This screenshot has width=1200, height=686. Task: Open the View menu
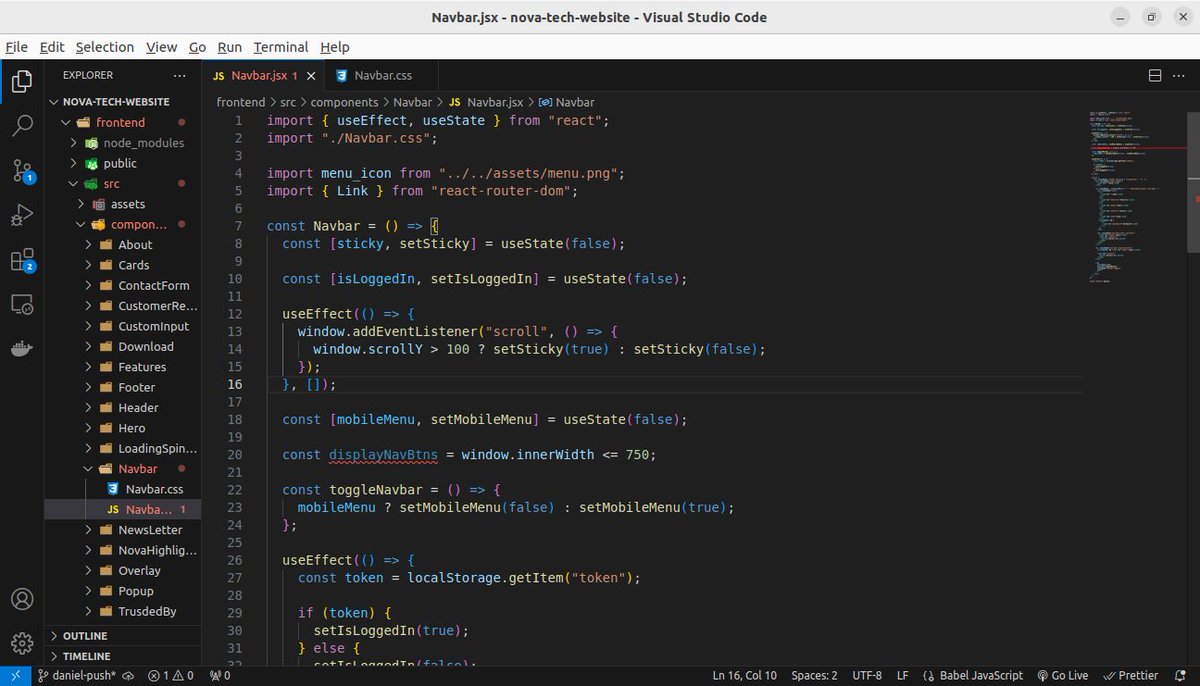click(x=161, y=47)
